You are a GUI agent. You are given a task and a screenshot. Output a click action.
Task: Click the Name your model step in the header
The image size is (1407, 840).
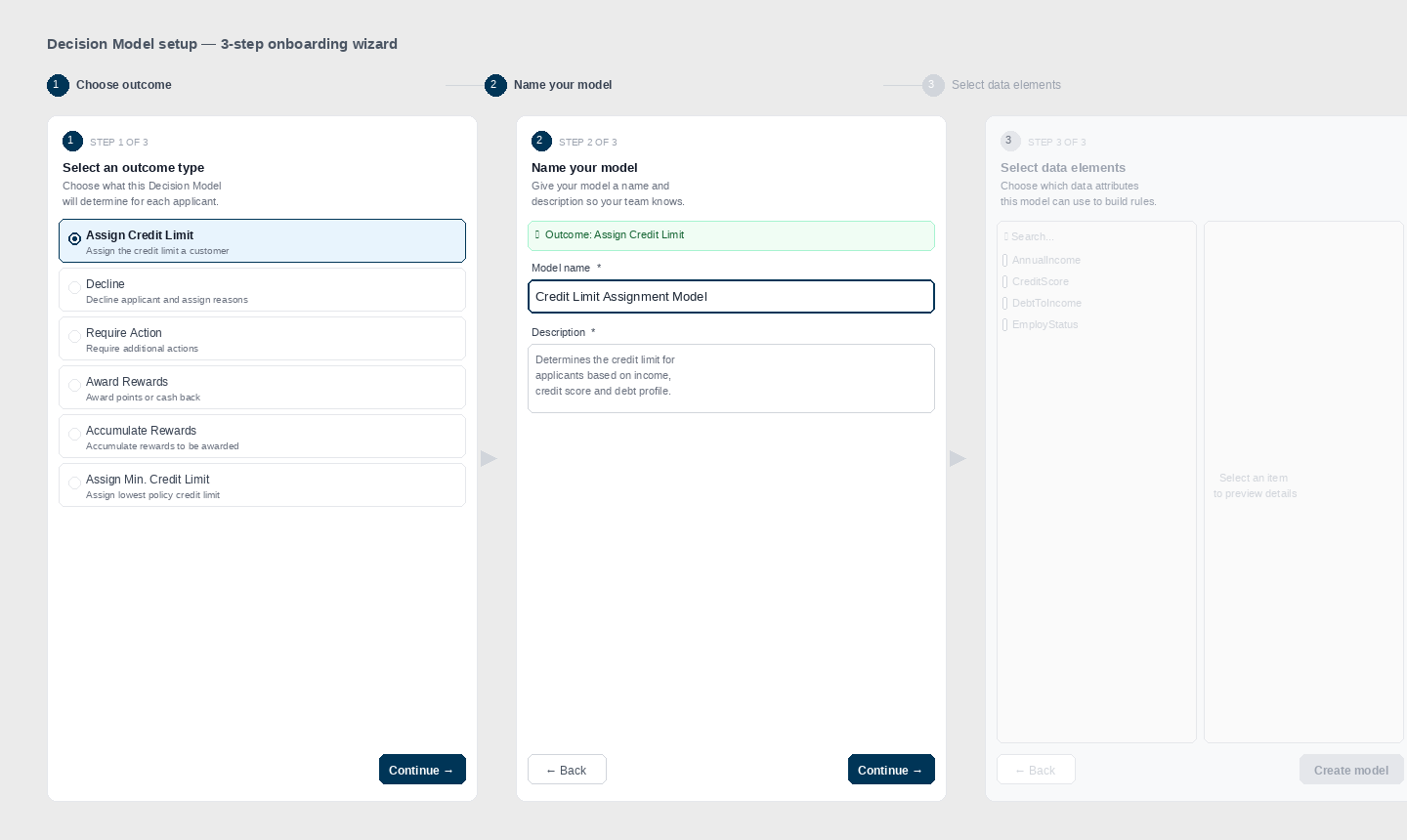pos(563,85)
